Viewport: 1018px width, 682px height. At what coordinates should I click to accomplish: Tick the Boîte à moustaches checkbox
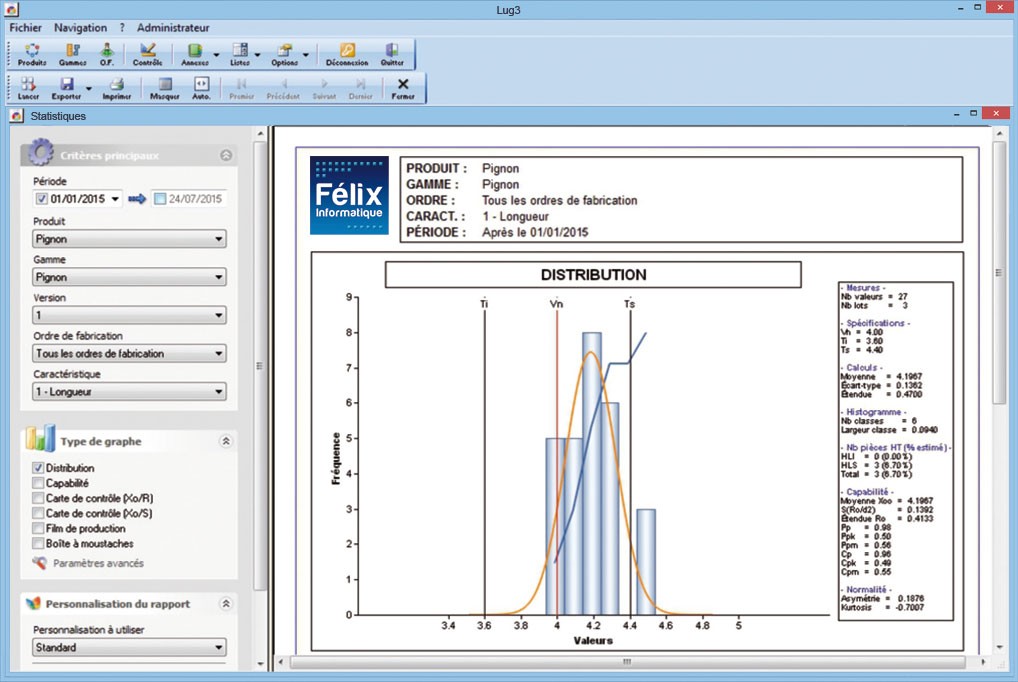click(39, 544)
